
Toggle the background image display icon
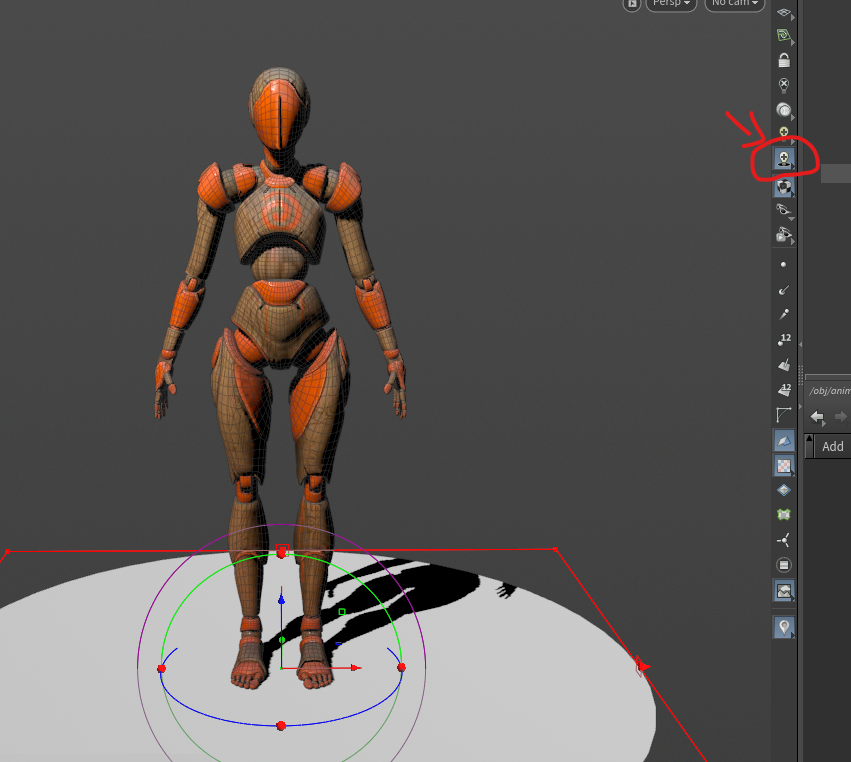[784, 590]
